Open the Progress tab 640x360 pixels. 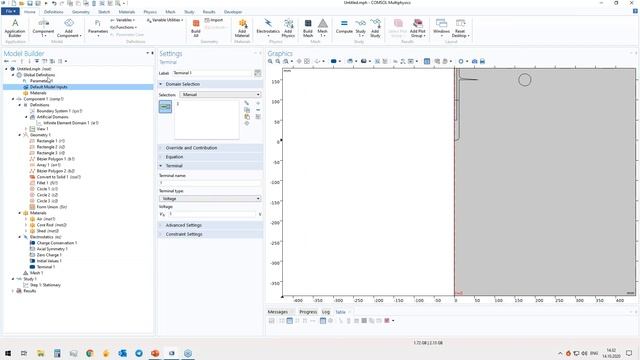pos(308,312)
